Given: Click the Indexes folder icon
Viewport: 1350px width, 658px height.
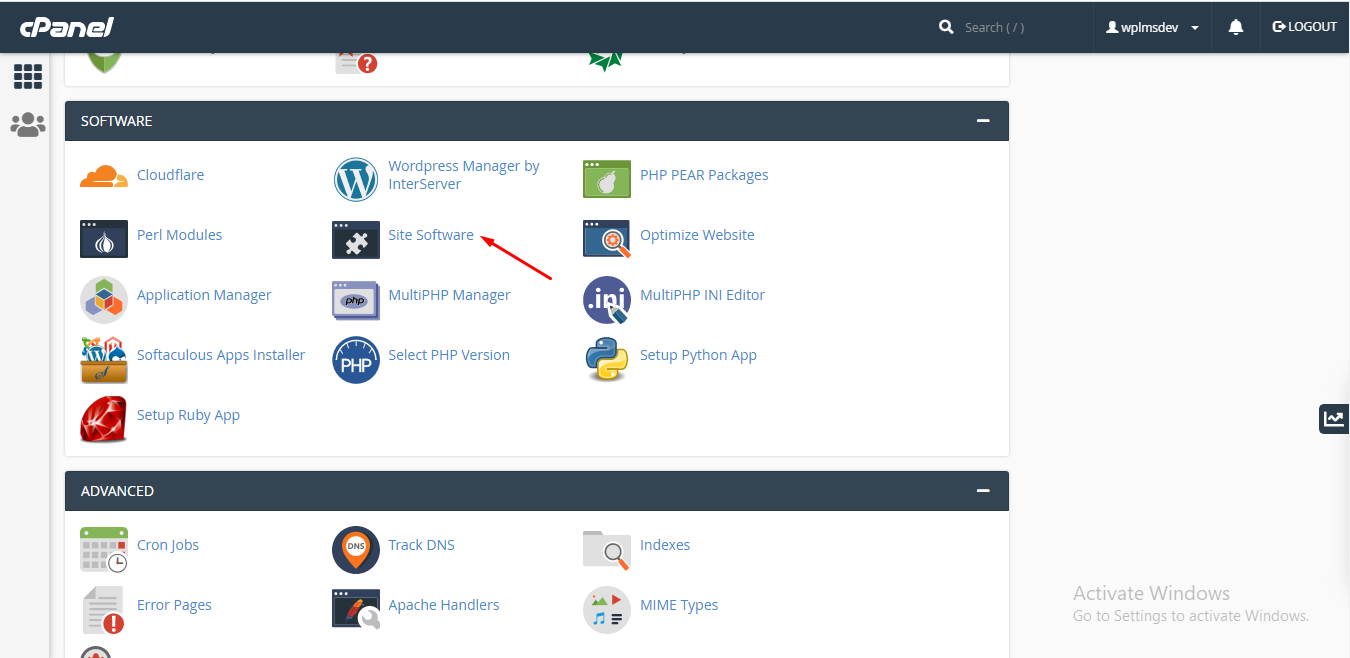Looking at the screenshot, I should pyautogui.click(x=607, y=549).
